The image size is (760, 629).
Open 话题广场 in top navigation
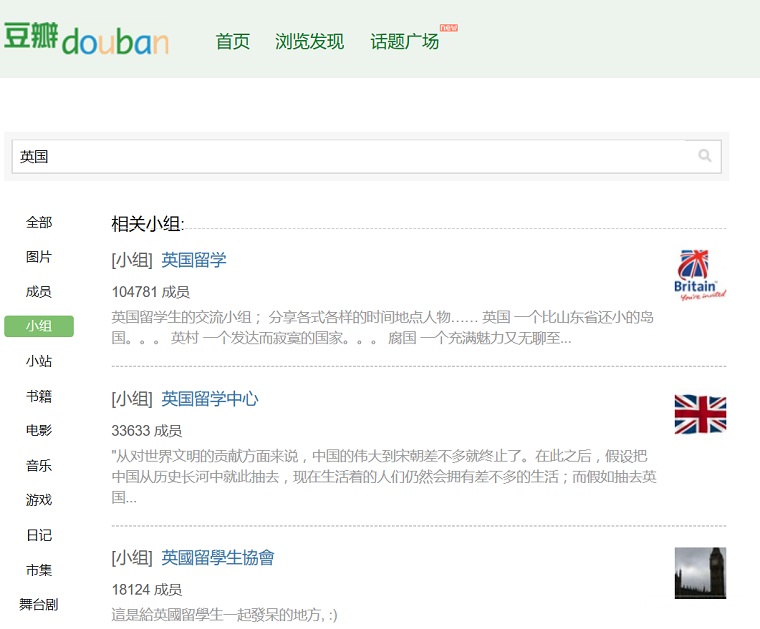[x=405, y=41]
